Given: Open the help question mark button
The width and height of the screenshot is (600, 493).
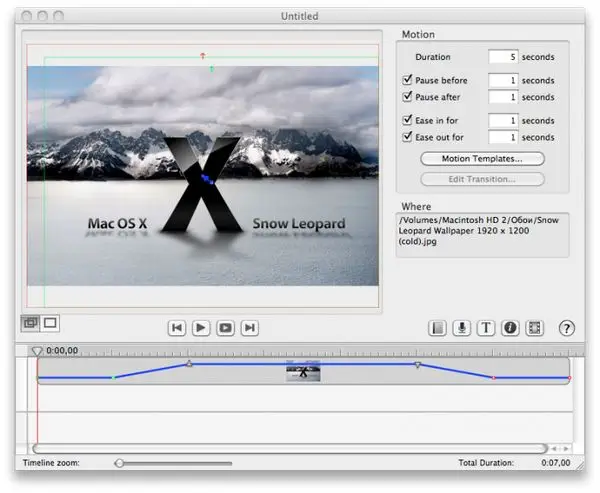Looking at the screenshot, I should coord(566,328).
